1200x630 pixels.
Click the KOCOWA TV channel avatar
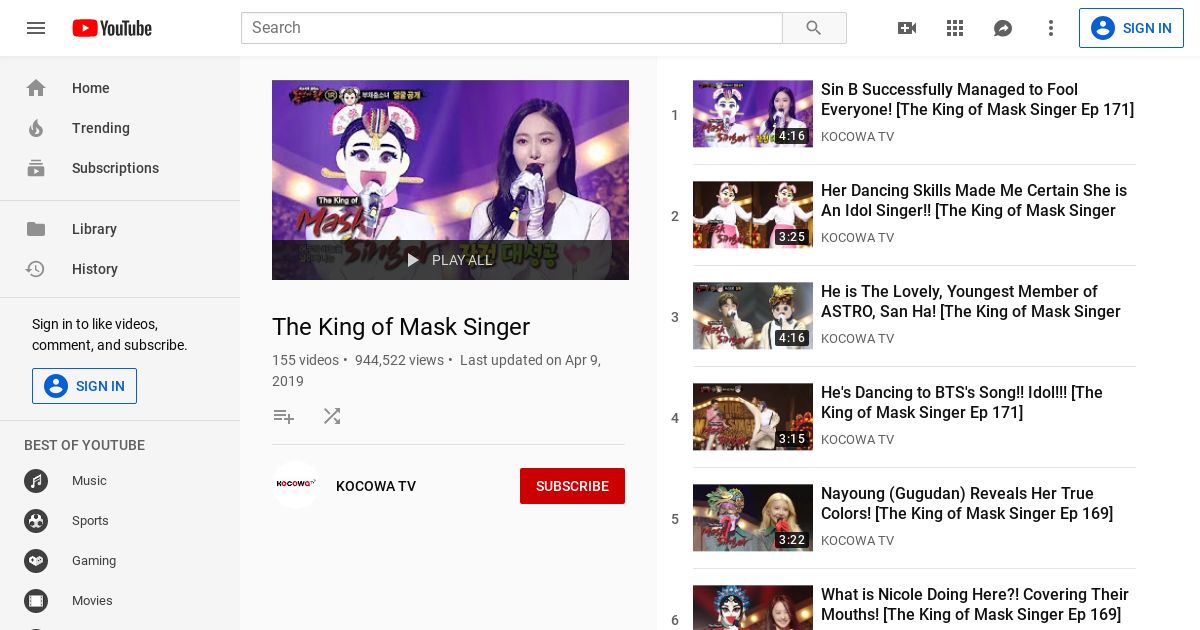tap(296, 485)
